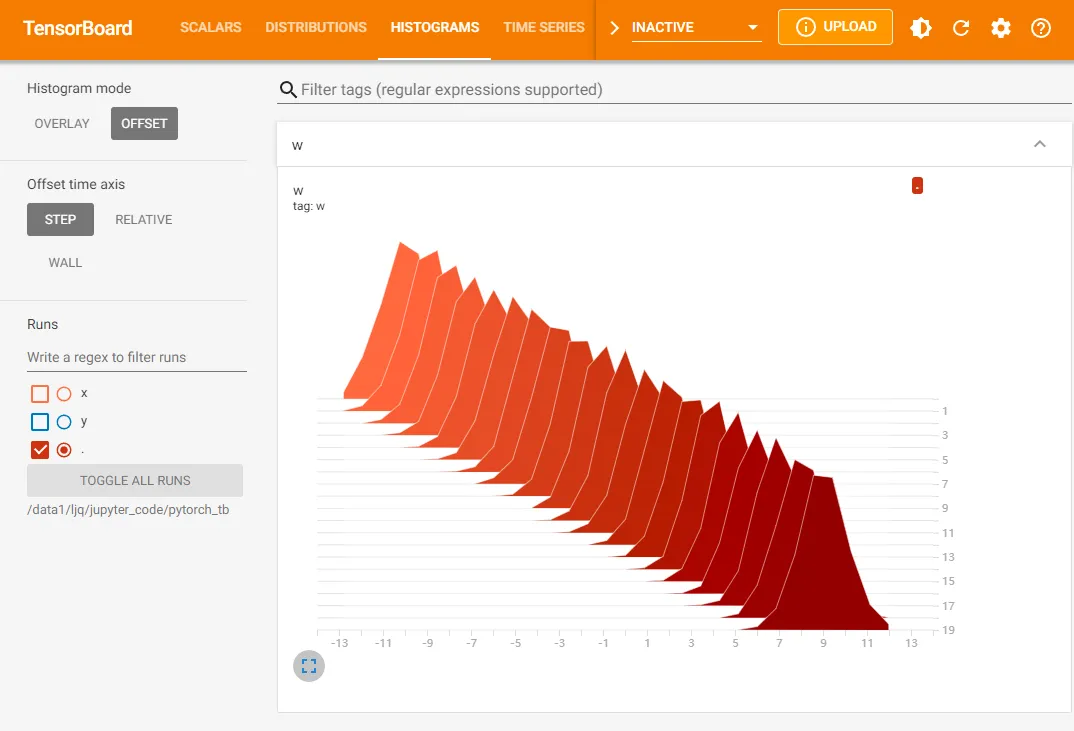This screenshot has width=1074, height=731.
Task: Open the settings gear icon
Action: pyautogui.click(x=1001, y=27)
